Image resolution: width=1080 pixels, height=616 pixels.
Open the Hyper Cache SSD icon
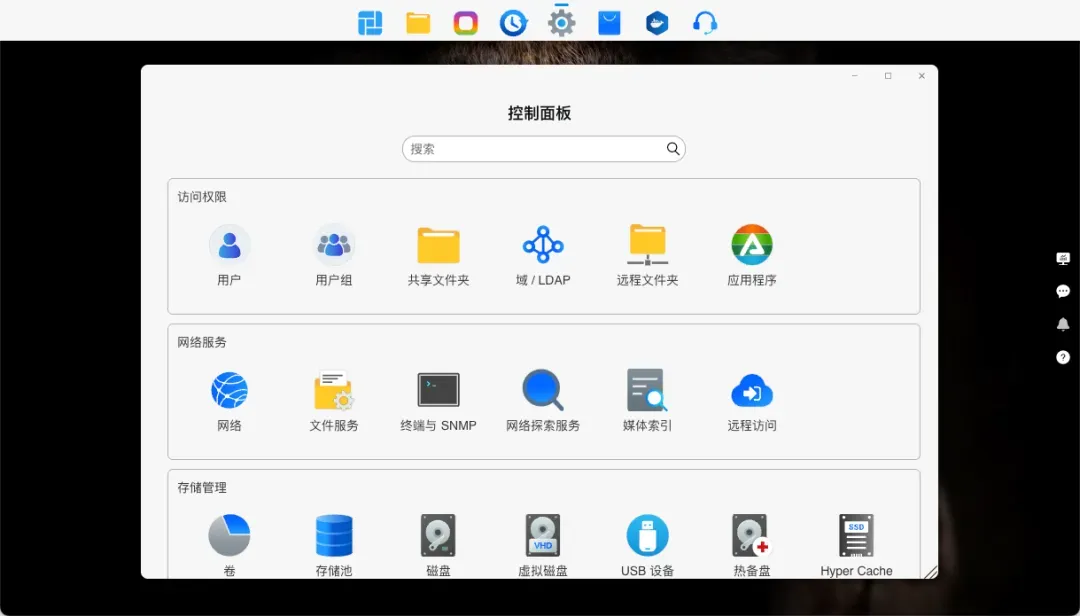[x=856, y=536]
